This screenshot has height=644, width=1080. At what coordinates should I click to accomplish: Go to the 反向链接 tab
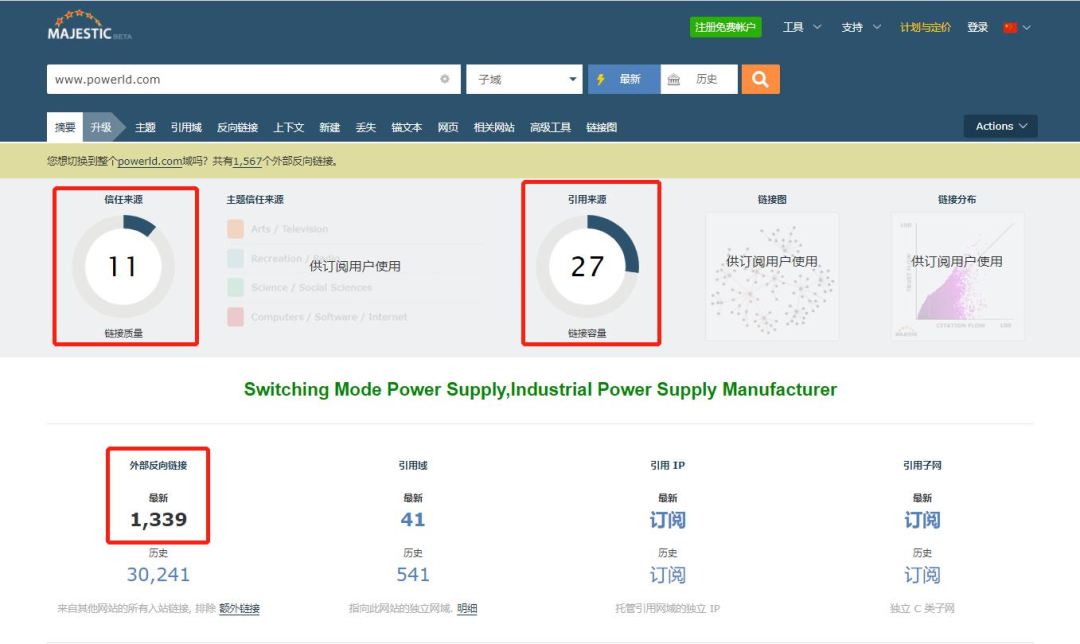[238, 127]
